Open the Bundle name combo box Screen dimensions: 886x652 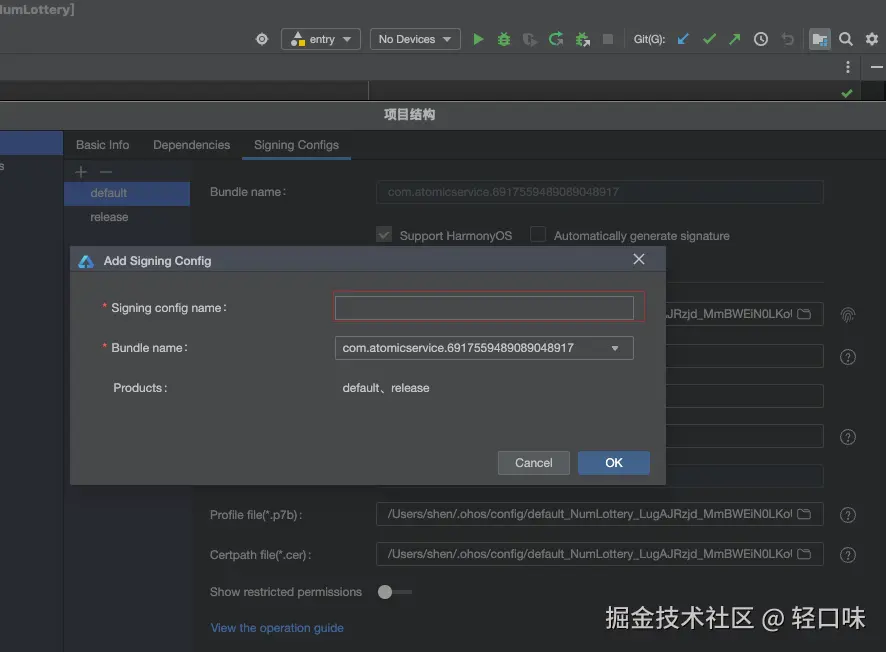[484, 348]
